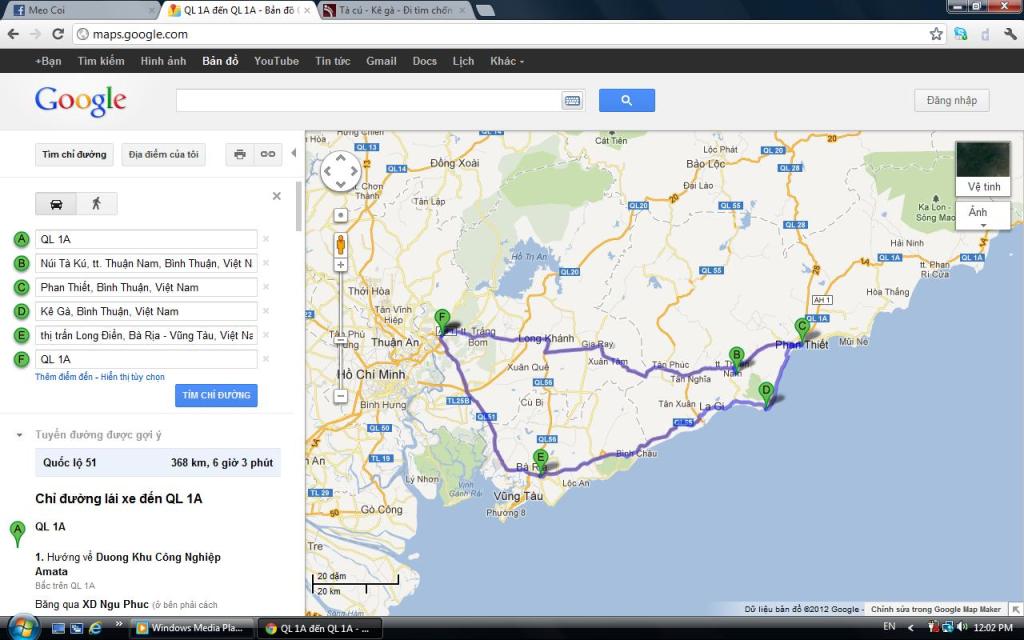This screenshot has height=640, width=1024.
Task: Print the directions with printer icon
Action: [240, 154]
